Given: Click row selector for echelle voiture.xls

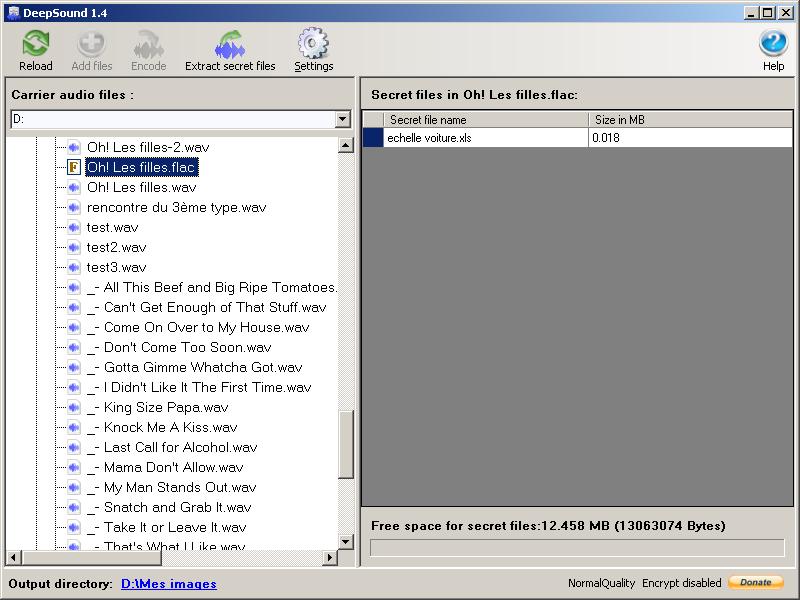Looking at the screenshot, I should (373, 138).
